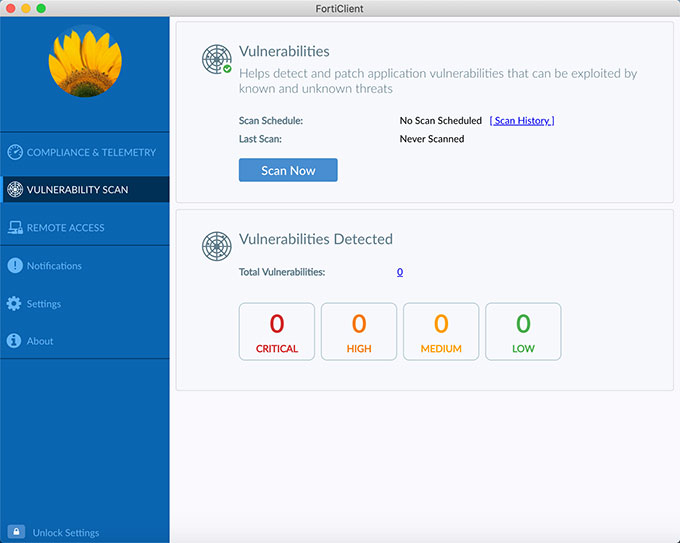Open the Notifications menu item
The height and width of the screenshot is (543, 680).
click(x=54, y=266)
